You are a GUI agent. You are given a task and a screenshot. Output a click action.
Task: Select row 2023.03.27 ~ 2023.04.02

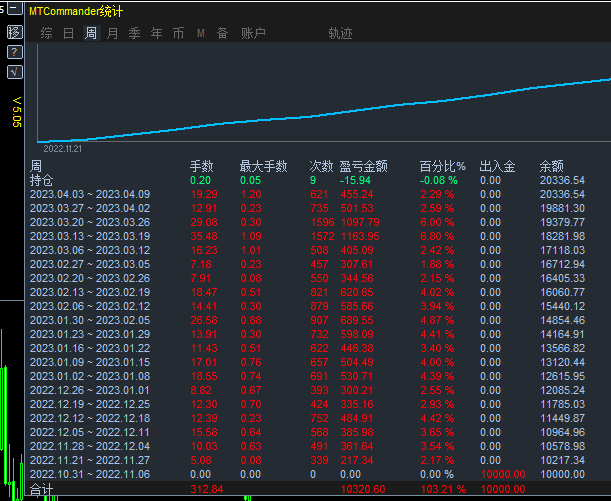click(x=90, y=208)
